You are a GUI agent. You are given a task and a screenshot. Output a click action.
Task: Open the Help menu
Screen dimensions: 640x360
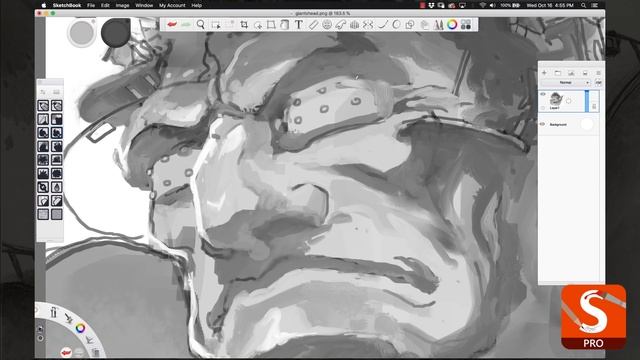pyautogui.click(x=196, y=5)
